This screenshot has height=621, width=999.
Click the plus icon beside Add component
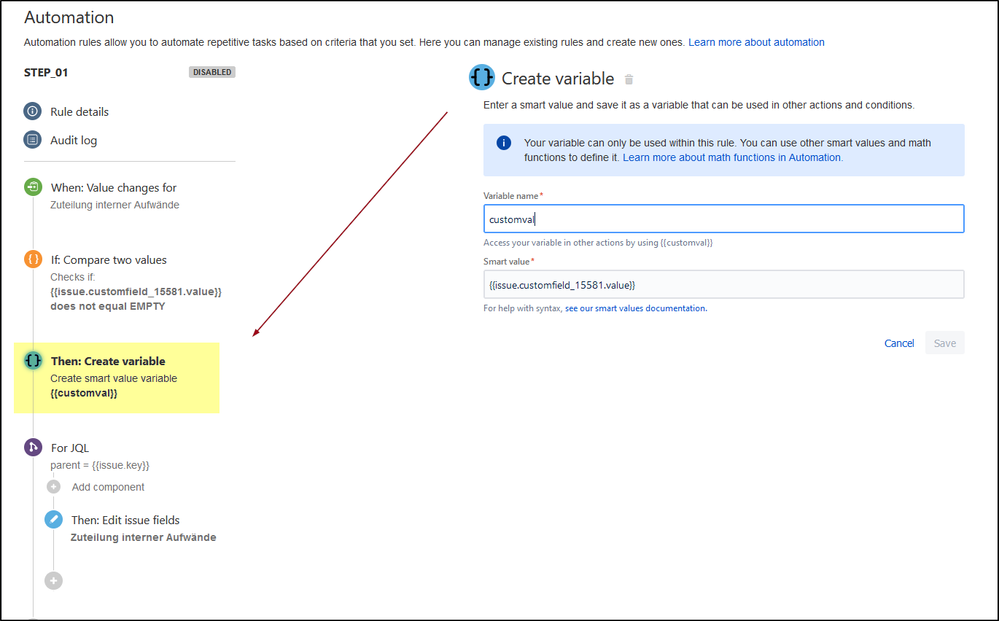tap(54, 487)
